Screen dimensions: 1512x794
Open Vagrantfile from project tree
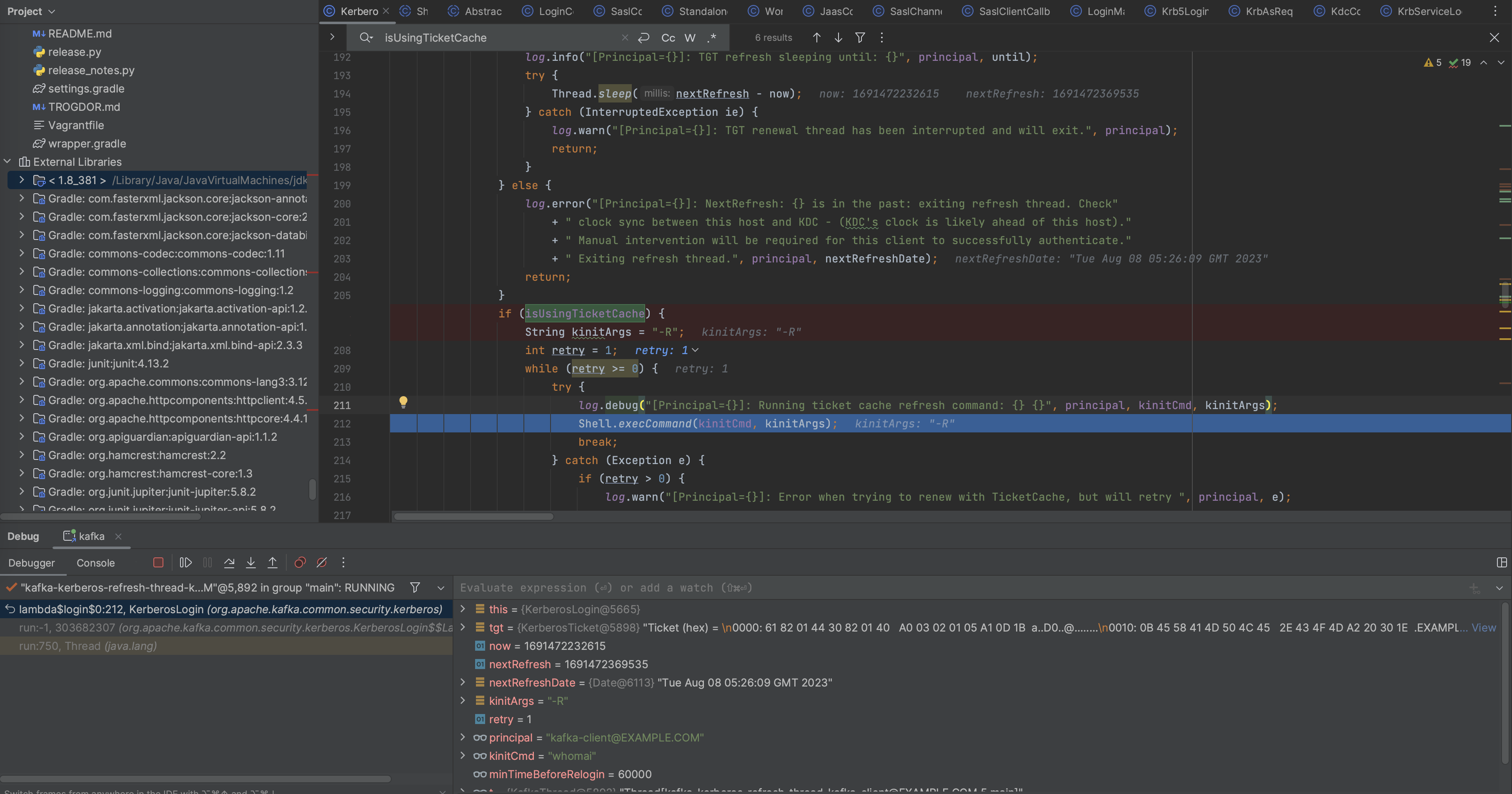pos(76,125)
